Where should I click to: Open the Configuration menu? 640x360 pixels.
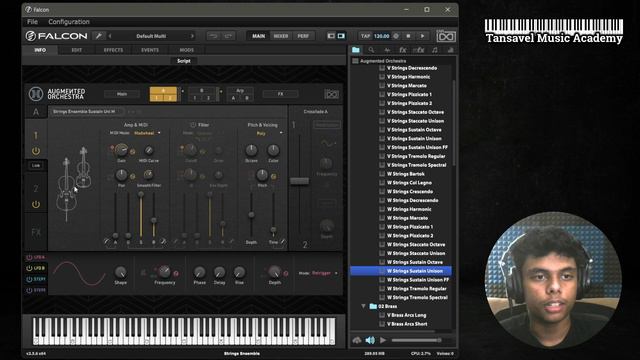pyautogui.click(x=69, y=22)
